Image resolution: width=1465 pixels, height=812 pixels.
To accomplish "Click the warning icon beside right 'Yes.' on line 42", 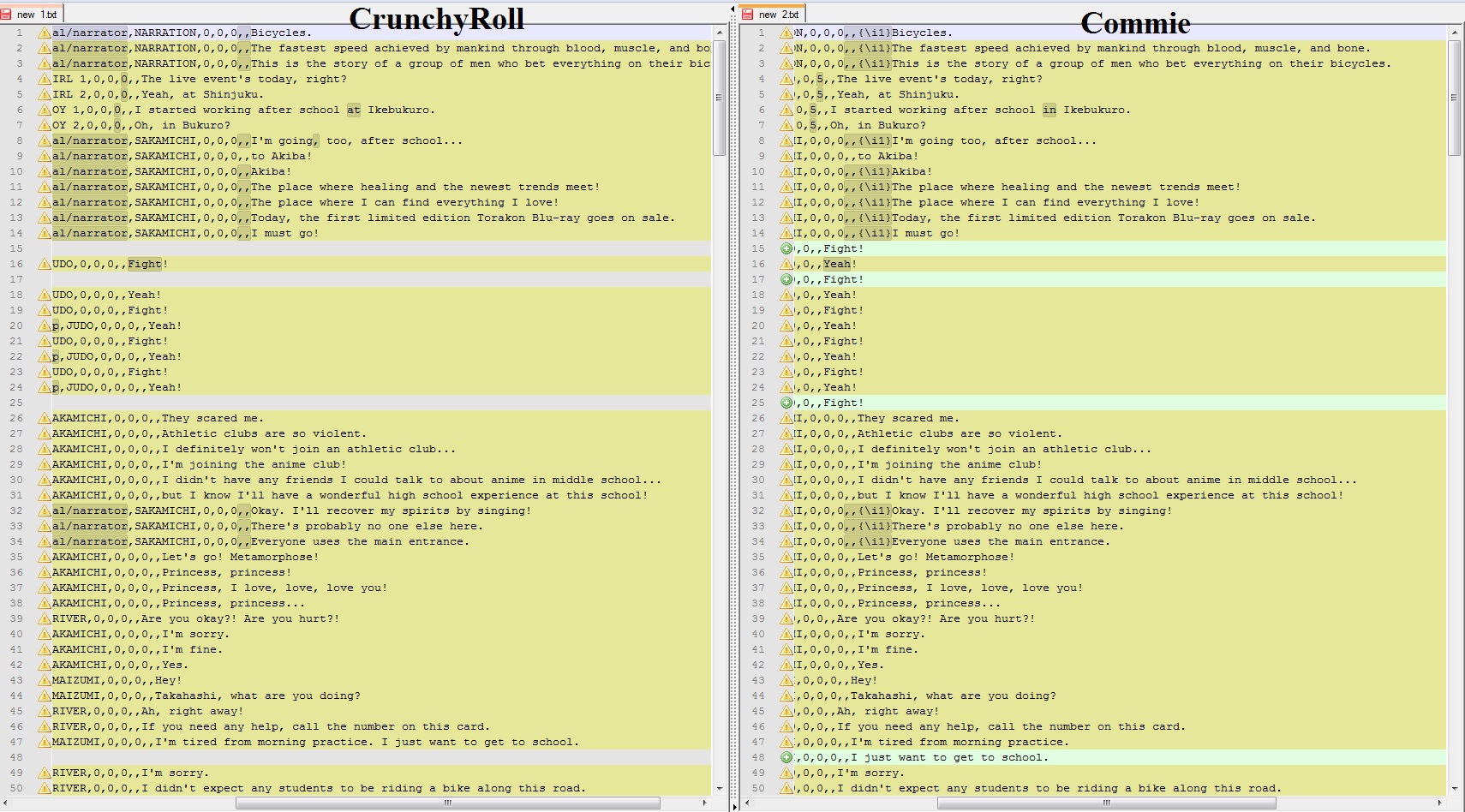I will click(x=786, y=665).
